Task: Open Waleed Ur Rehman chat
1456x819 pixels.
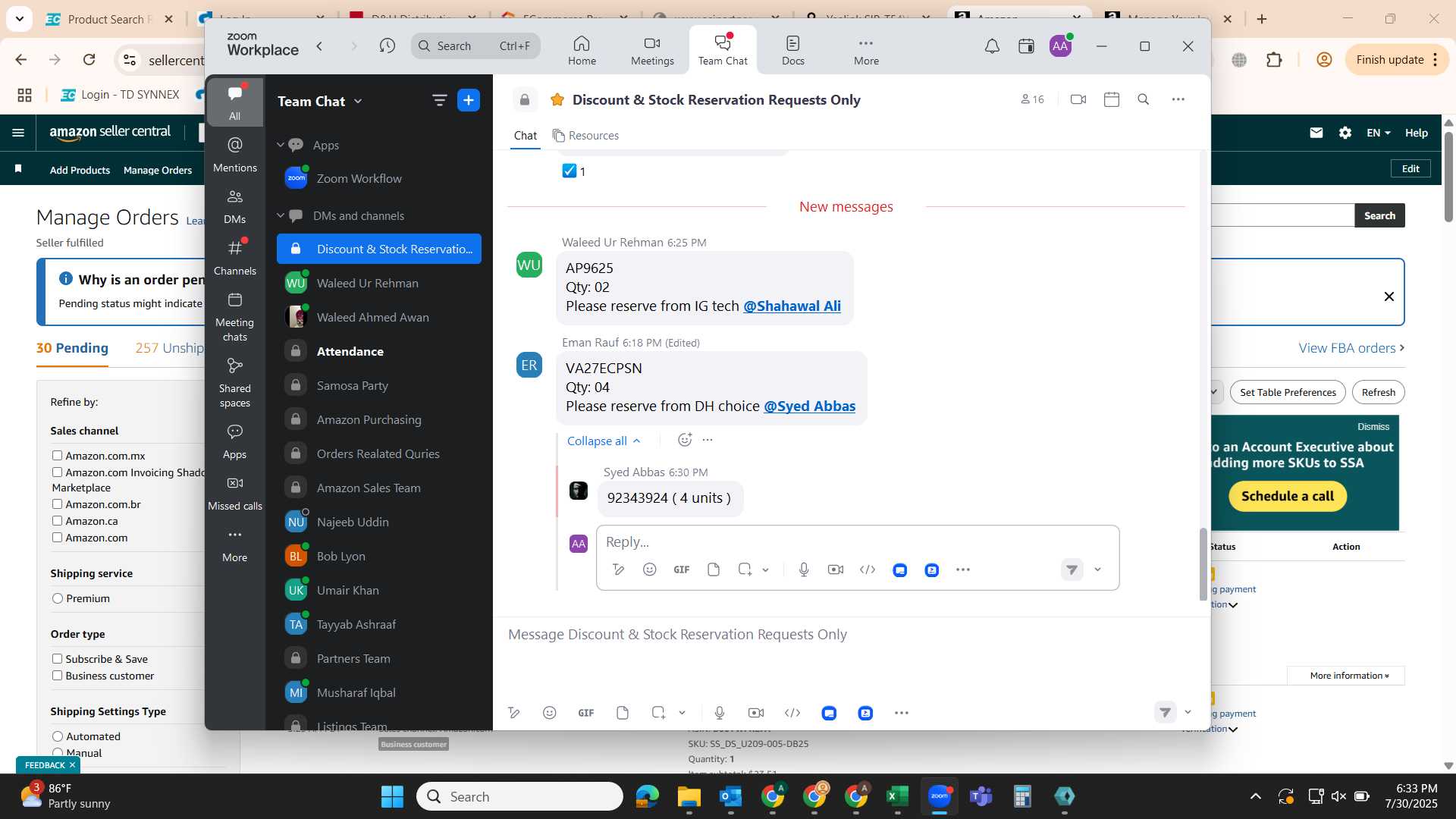Action: tap(378, 283)
